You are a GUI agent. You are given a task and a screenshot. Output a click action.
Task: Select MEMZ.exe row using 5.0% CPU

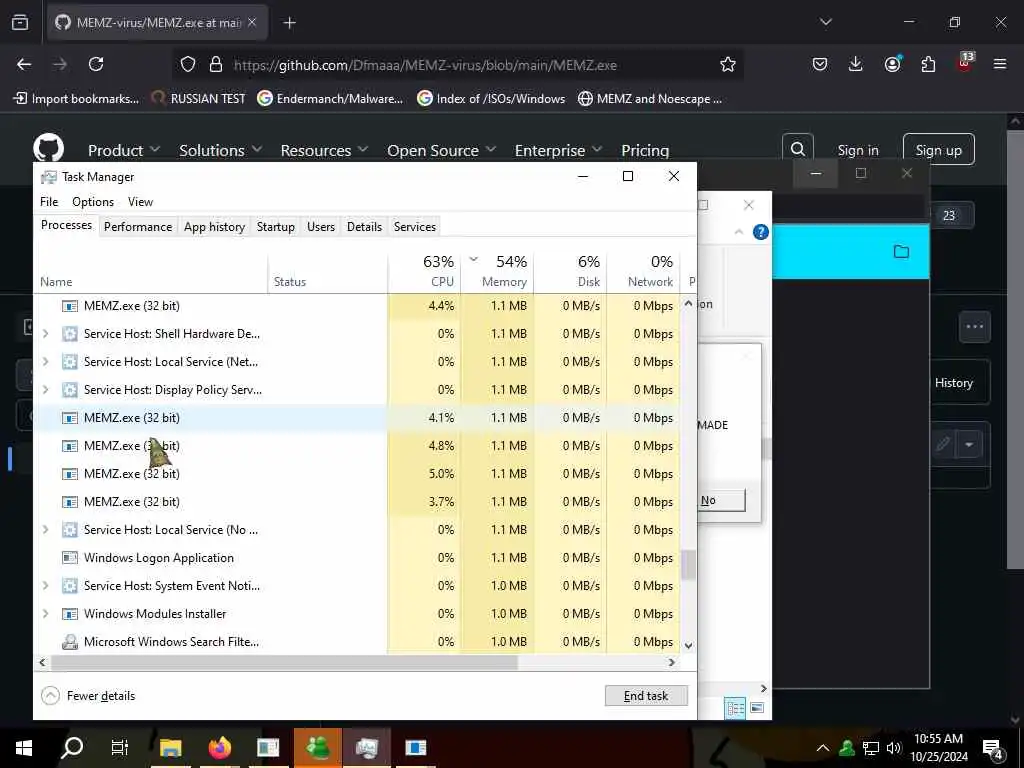click(x=357, y=473)
